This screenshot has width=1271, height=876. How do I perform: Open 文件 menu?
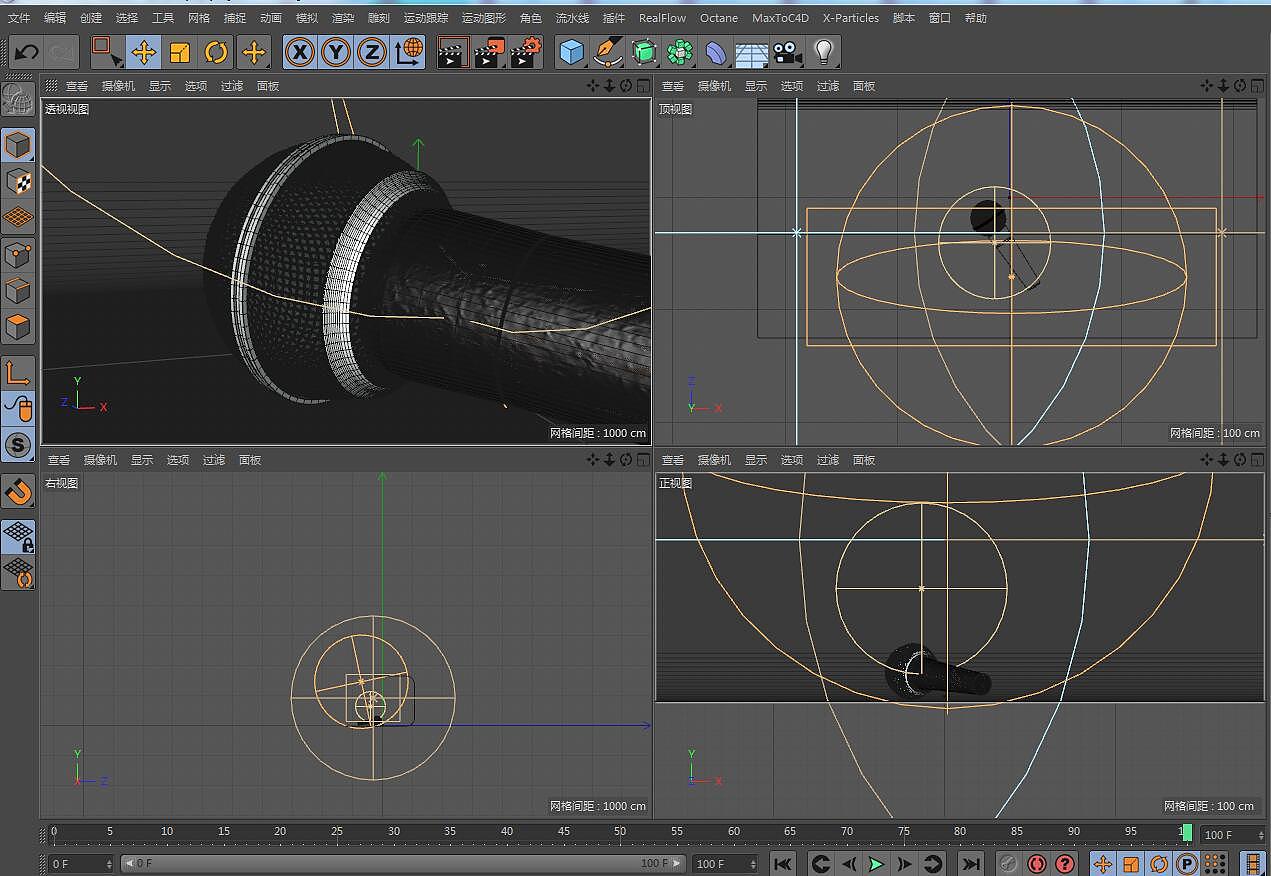[x=19, y=18]
